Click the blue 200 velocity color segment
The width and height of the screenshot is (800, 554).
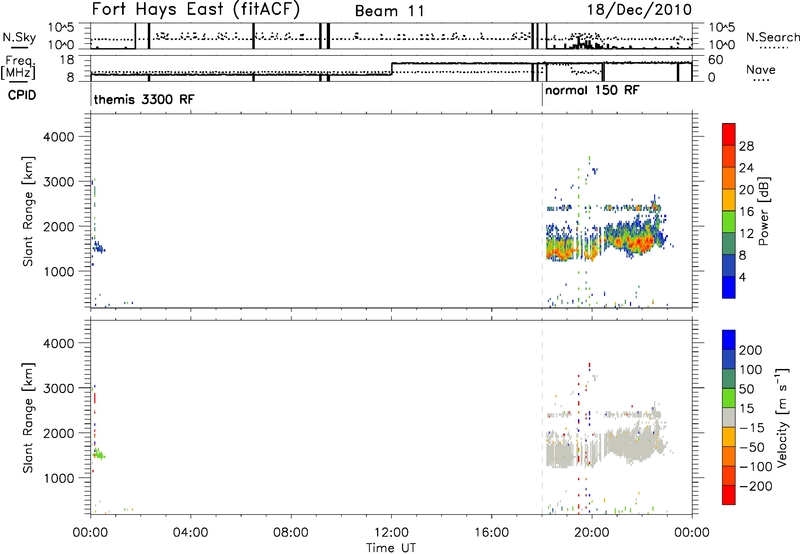click(x=729, y=340)
